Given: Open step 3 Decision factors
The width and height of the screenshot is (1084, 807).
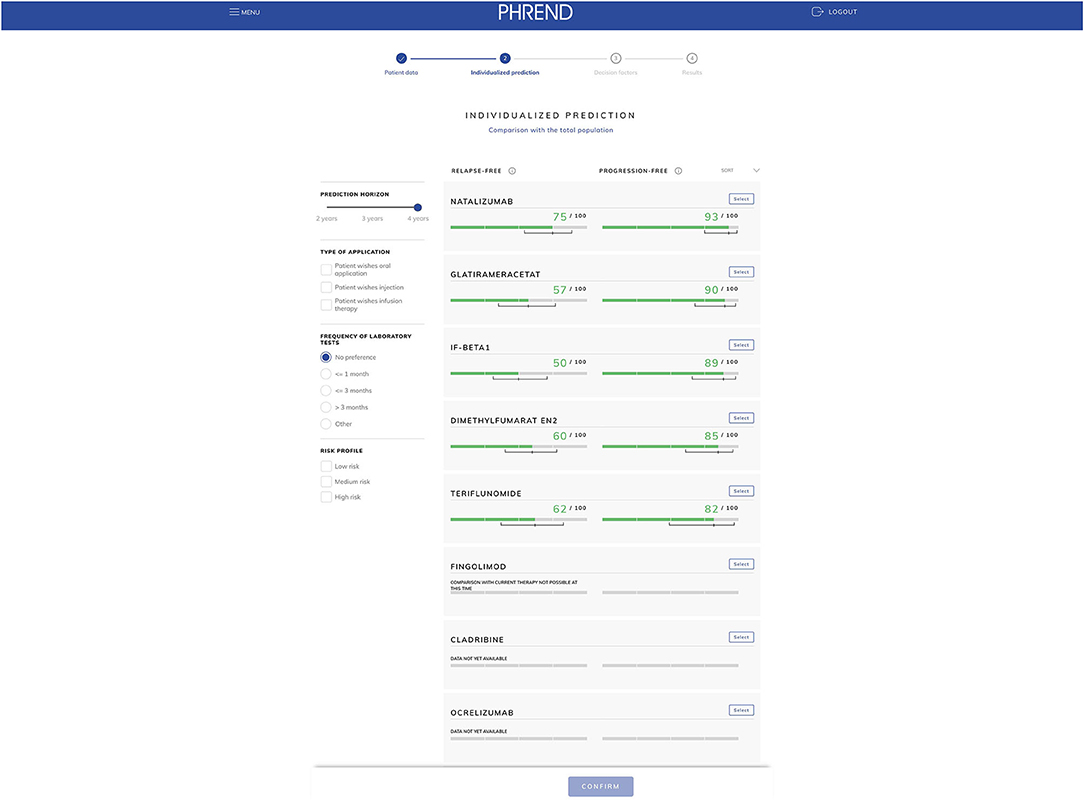Looking at the screenshot, I should (615, 58).
